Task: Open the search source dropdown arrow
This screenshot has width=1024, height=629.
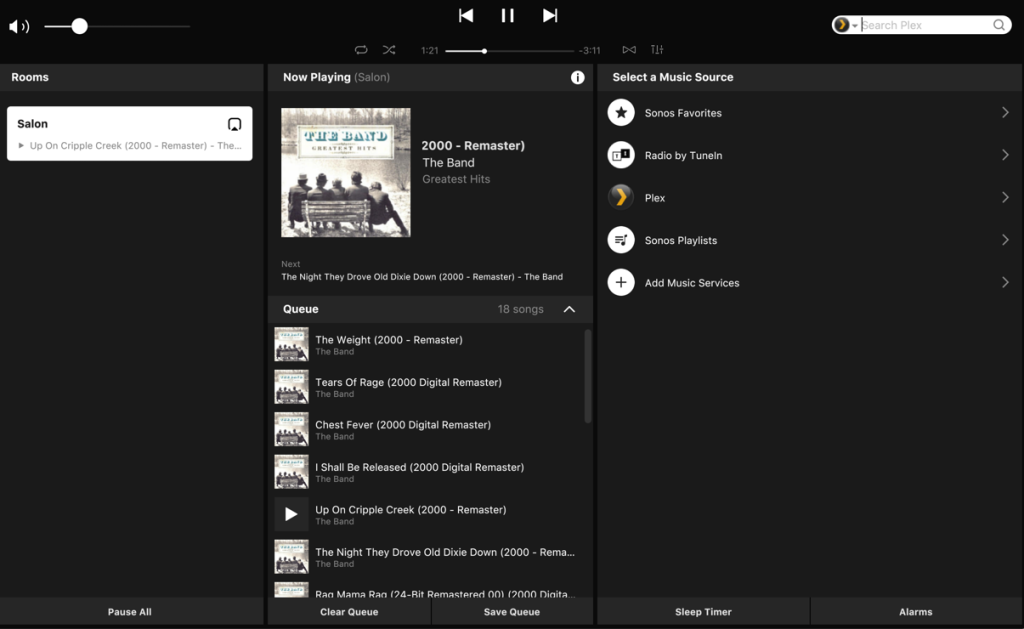Action: [x=854, y=25]
